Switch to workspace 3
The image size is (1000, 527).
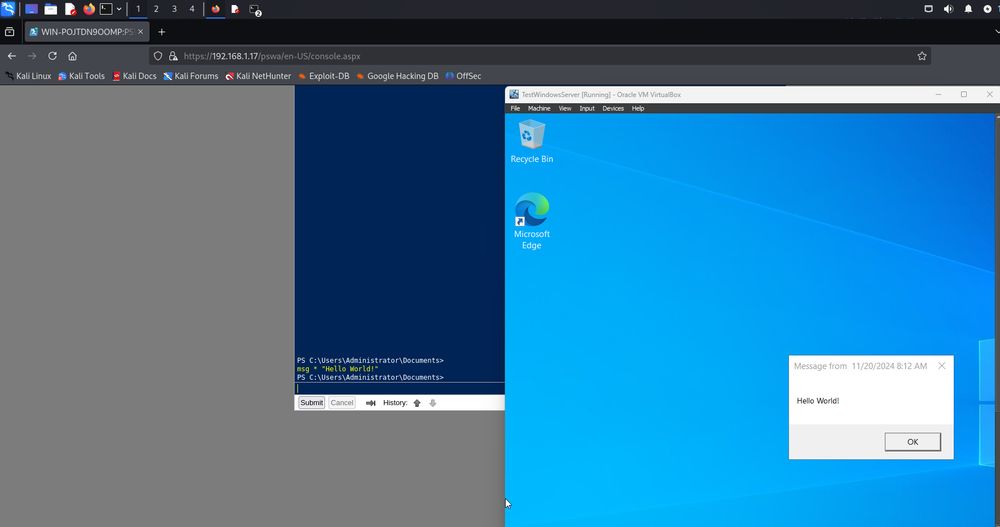pyautogui.click(x=174, y=9)
